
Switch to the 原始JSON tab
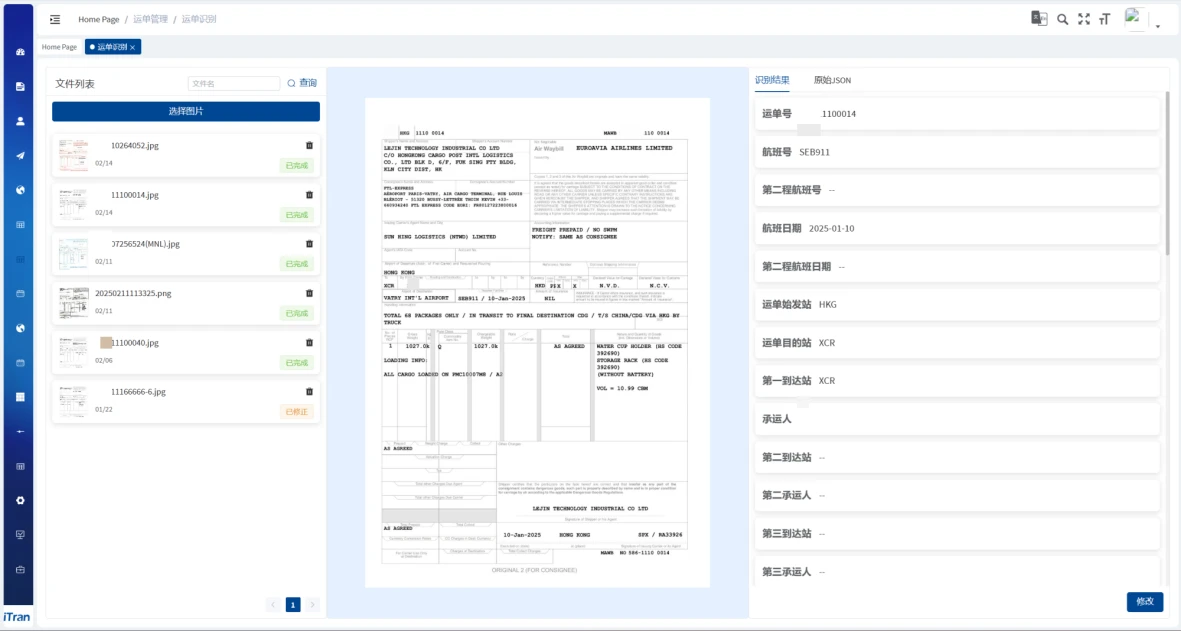pos(834,80)
